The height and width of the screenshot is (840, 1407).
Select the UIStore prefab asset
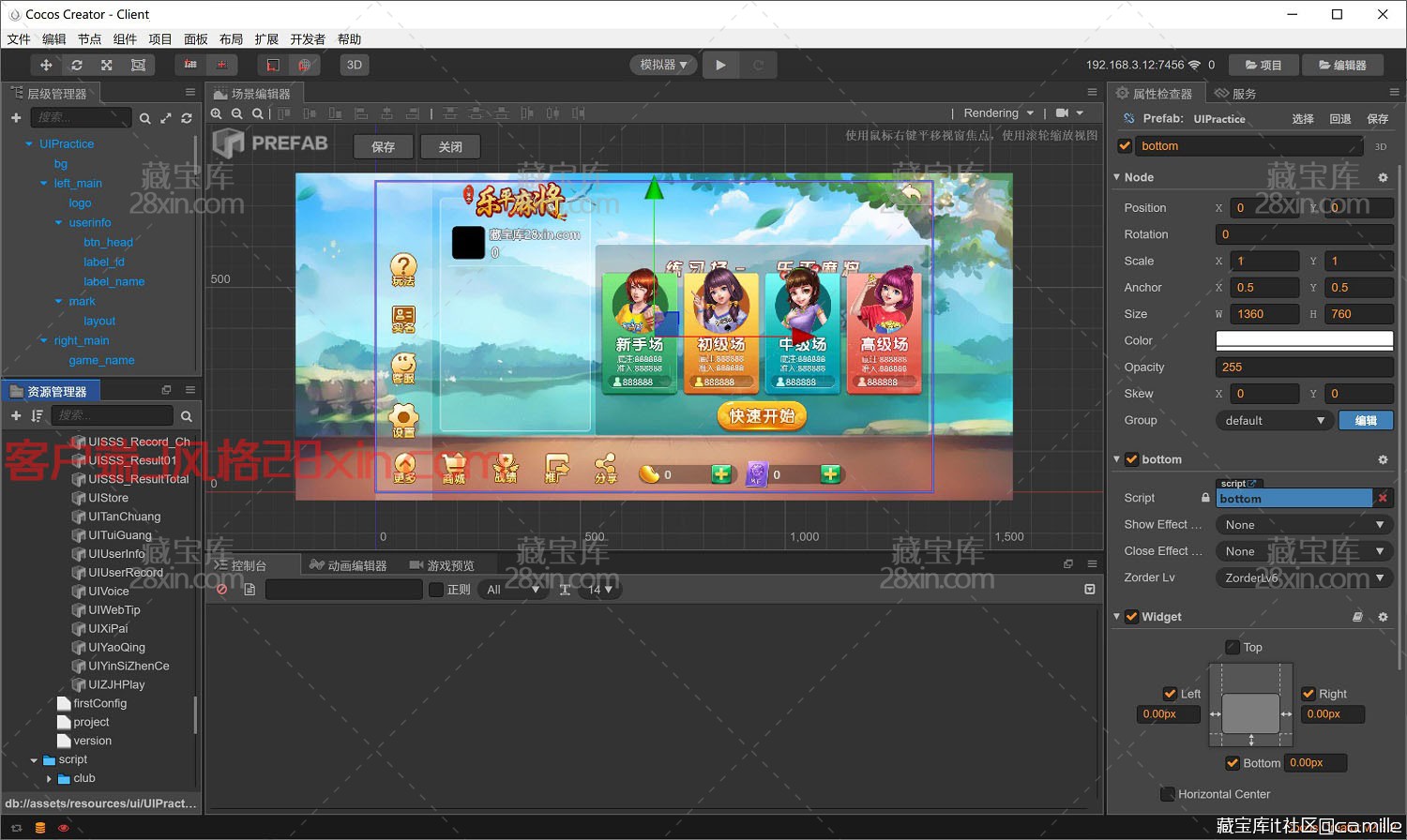pyautogui.click(x=108, y=498)
